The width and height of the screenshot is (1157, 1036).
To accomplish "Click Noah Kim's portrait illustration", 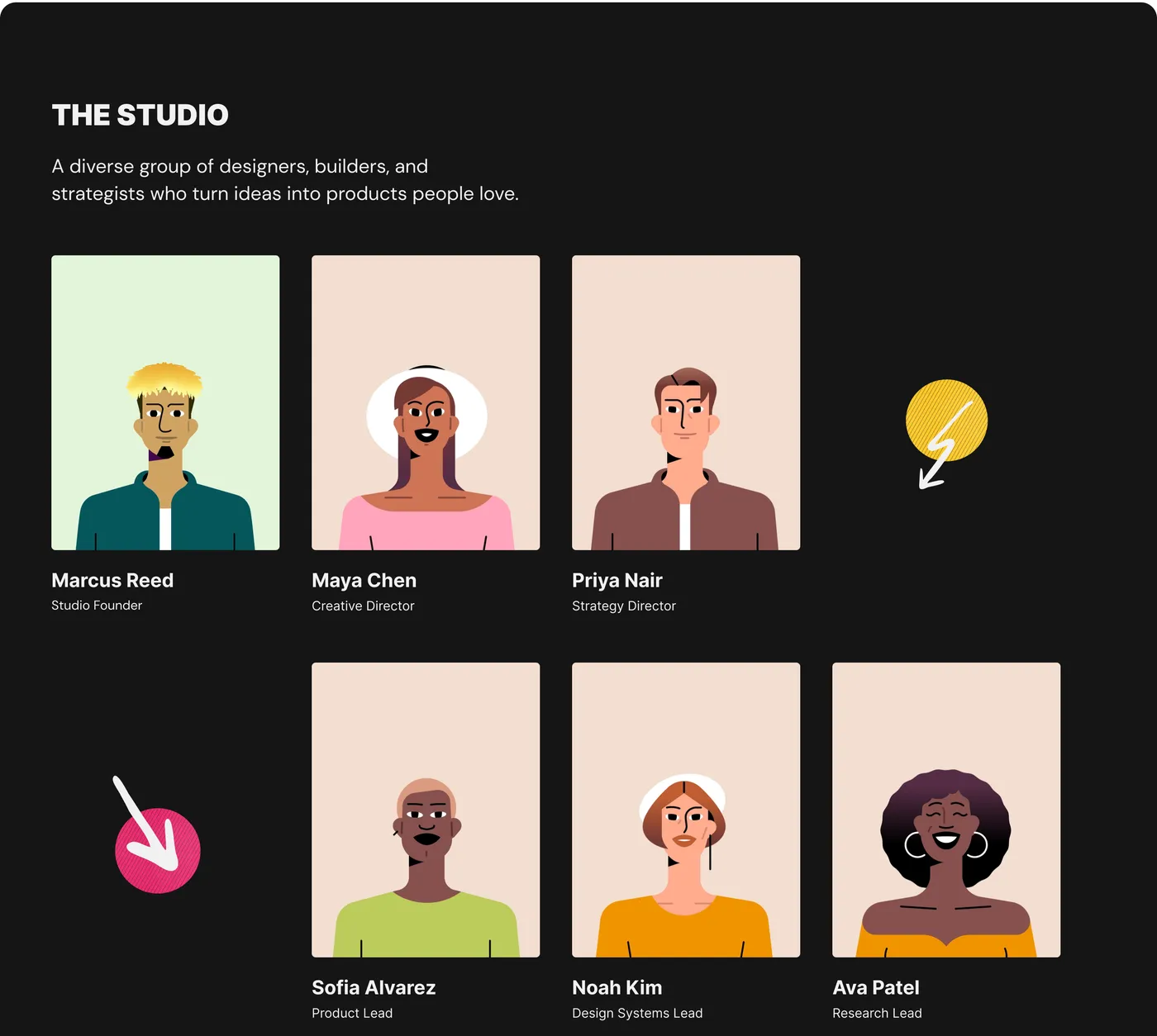I will coord(686,810).
